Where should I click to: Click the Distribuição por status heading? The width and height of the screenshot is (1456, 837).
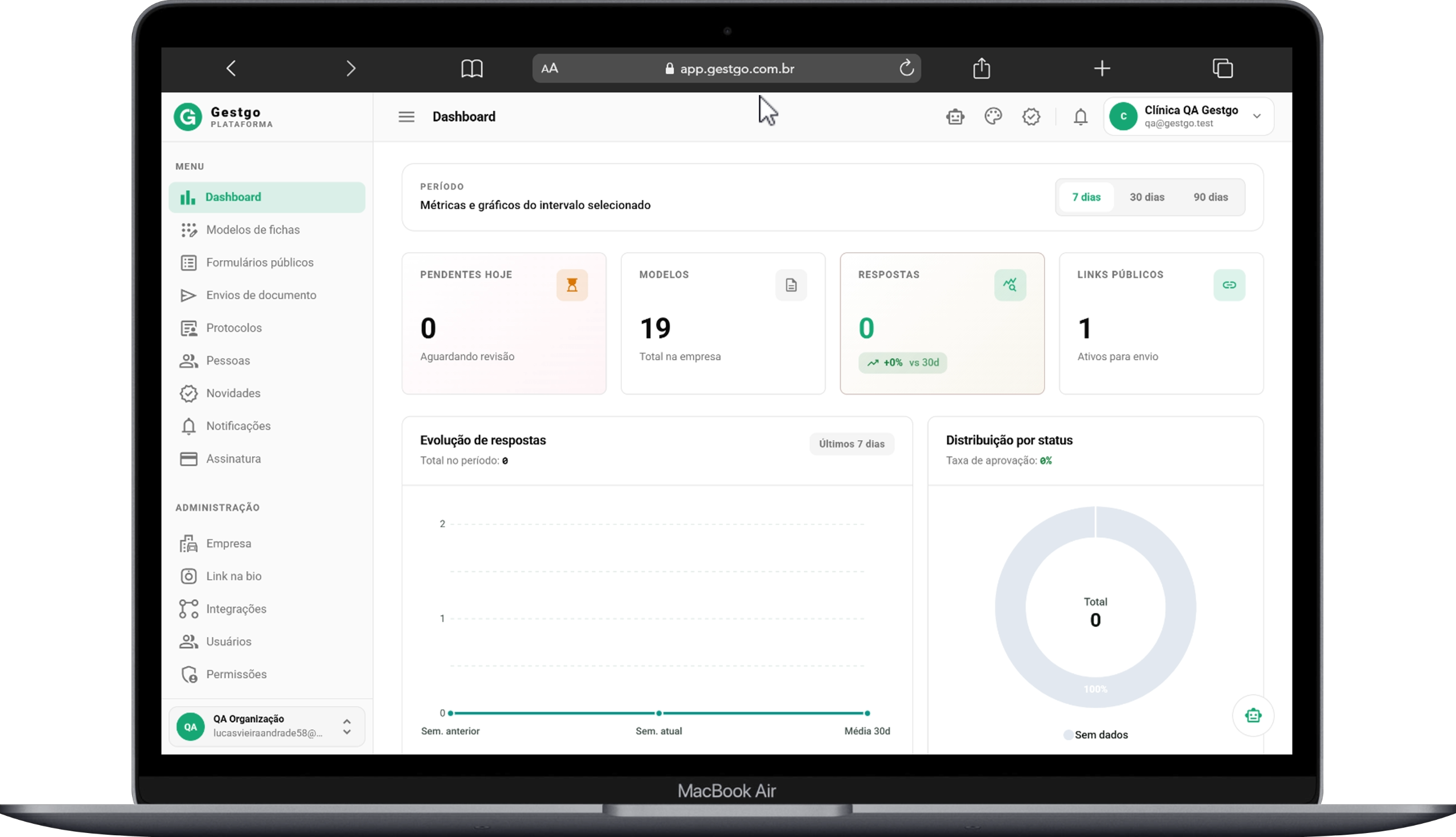point(1009,440)
